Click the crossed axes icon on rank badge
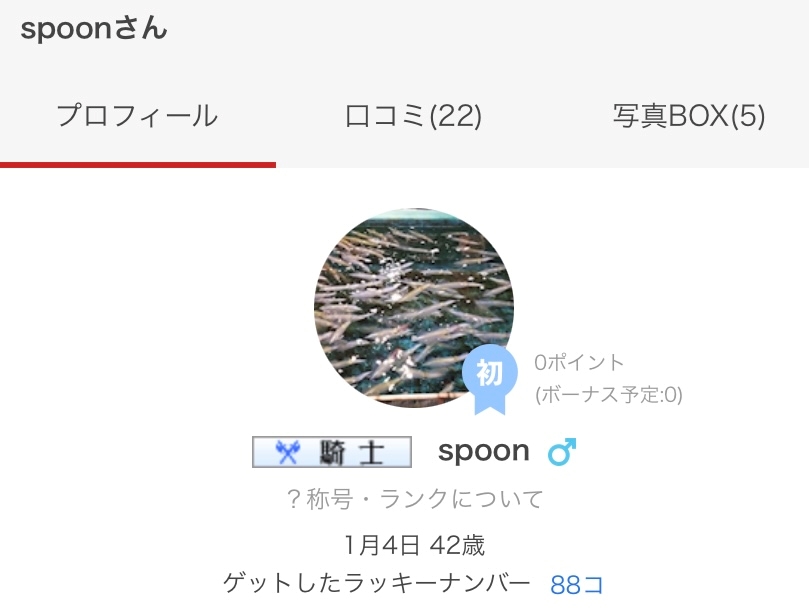 click(287, 453)
